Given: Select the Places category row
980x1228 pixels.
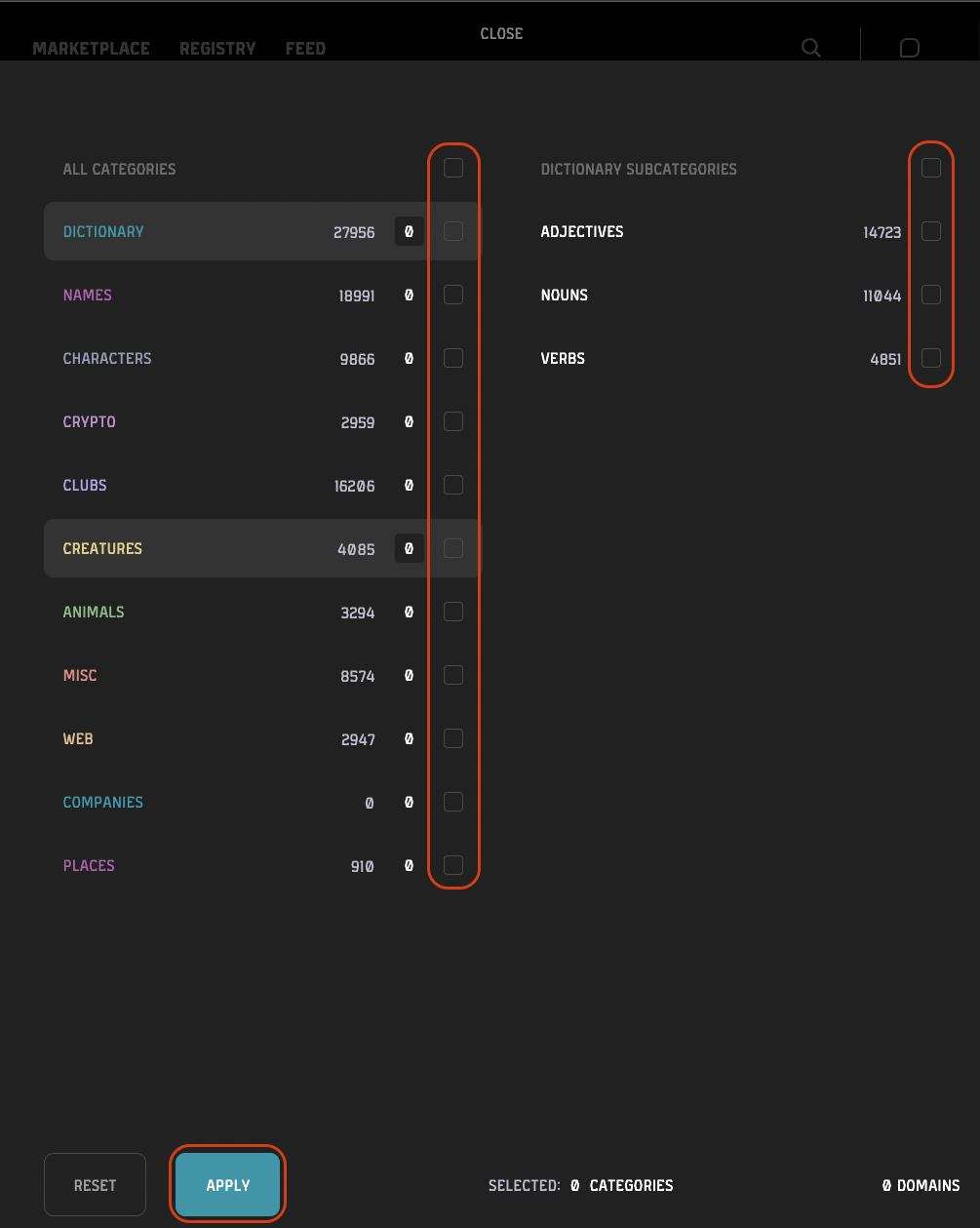Looking at the screenshot, I should (89, 865).
